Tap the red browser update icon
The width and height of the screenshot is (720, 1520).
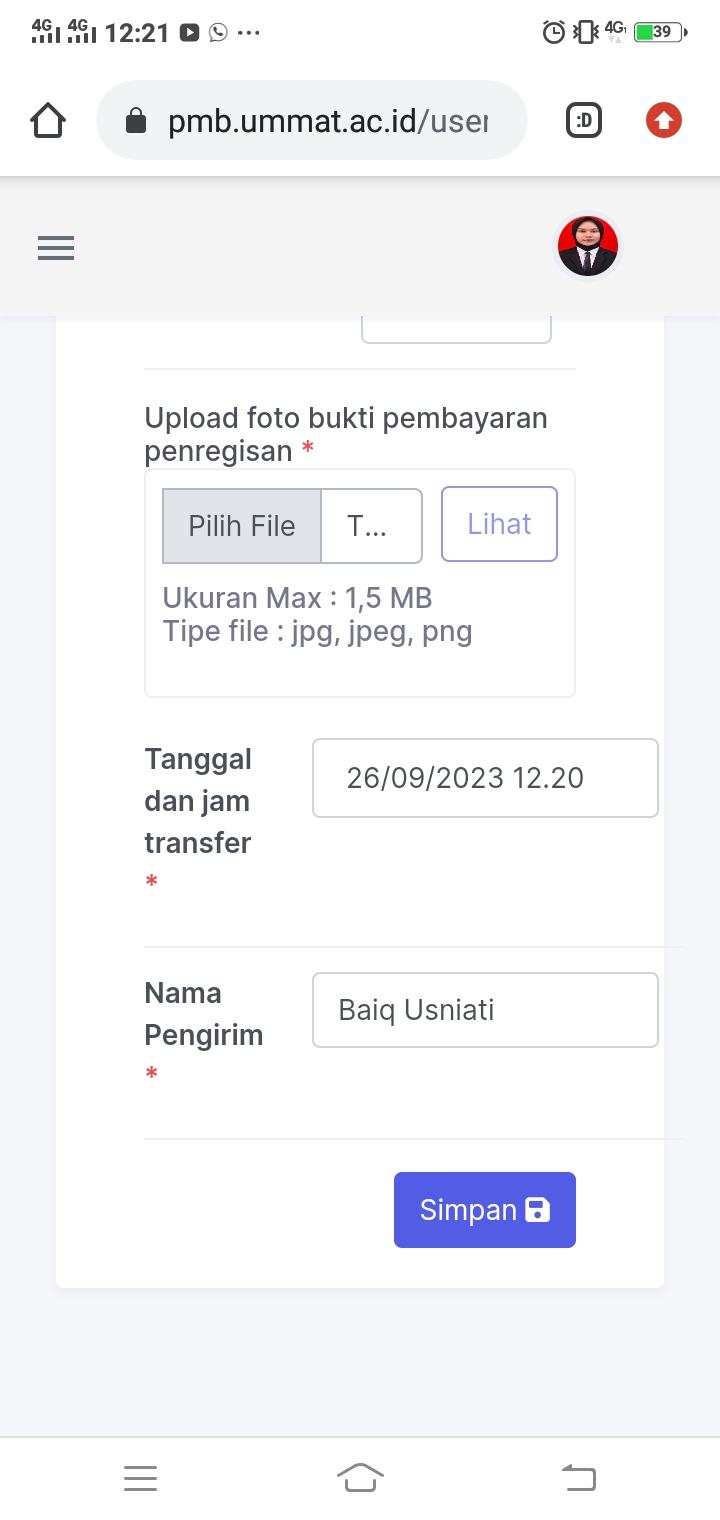(x=663, y=121)
